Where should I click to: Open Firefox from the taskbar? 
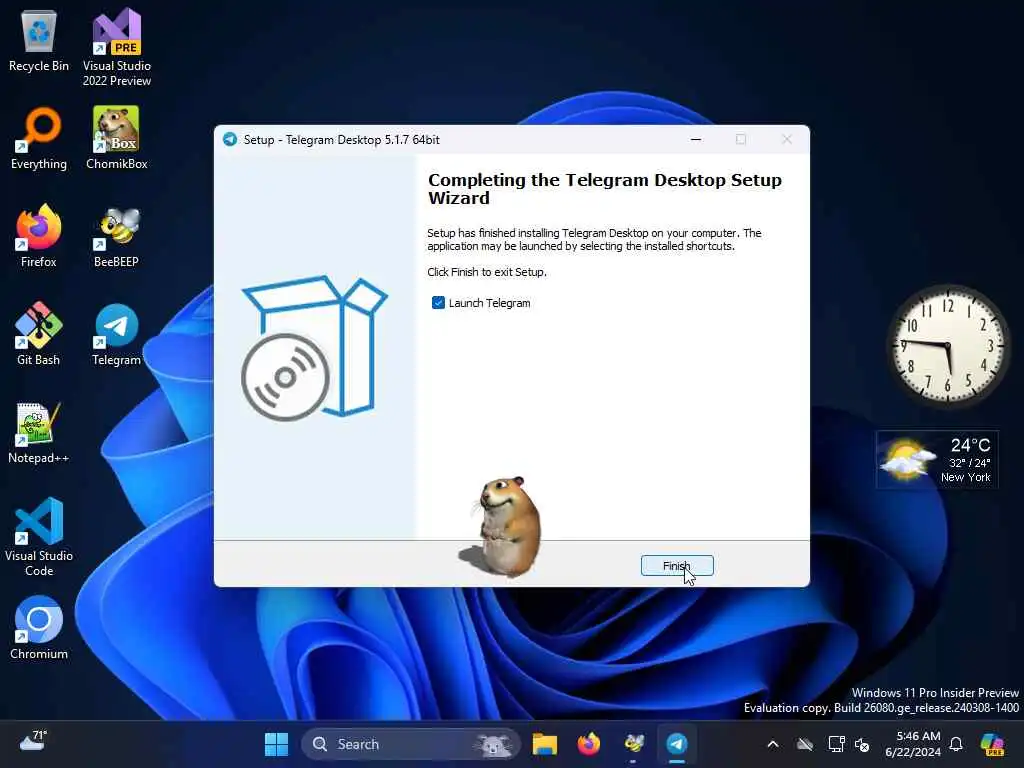(589, 744)
